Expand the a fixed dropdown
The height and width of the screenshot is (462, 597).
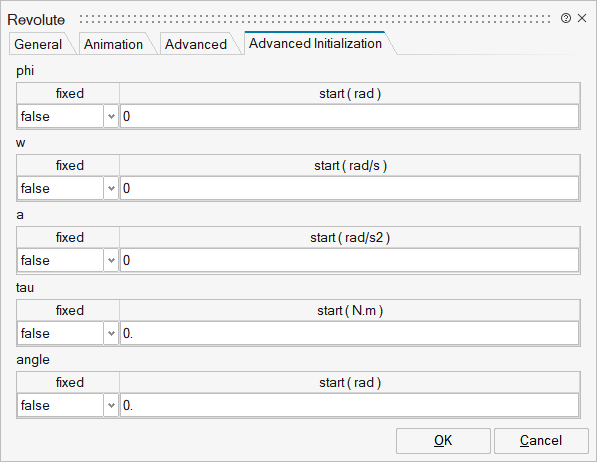pyautogui.click(x=111, y=260)
